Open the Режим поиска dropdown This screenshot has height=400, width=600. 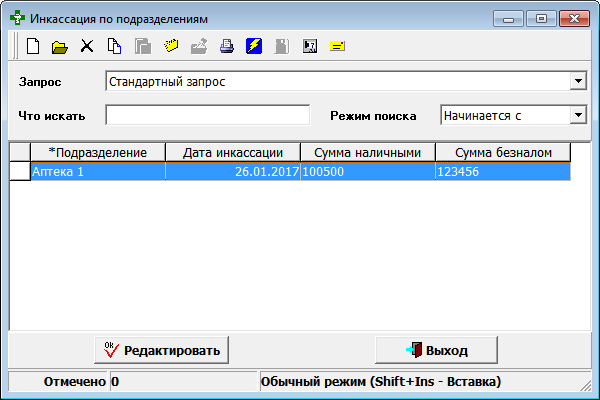pos(577,115)
